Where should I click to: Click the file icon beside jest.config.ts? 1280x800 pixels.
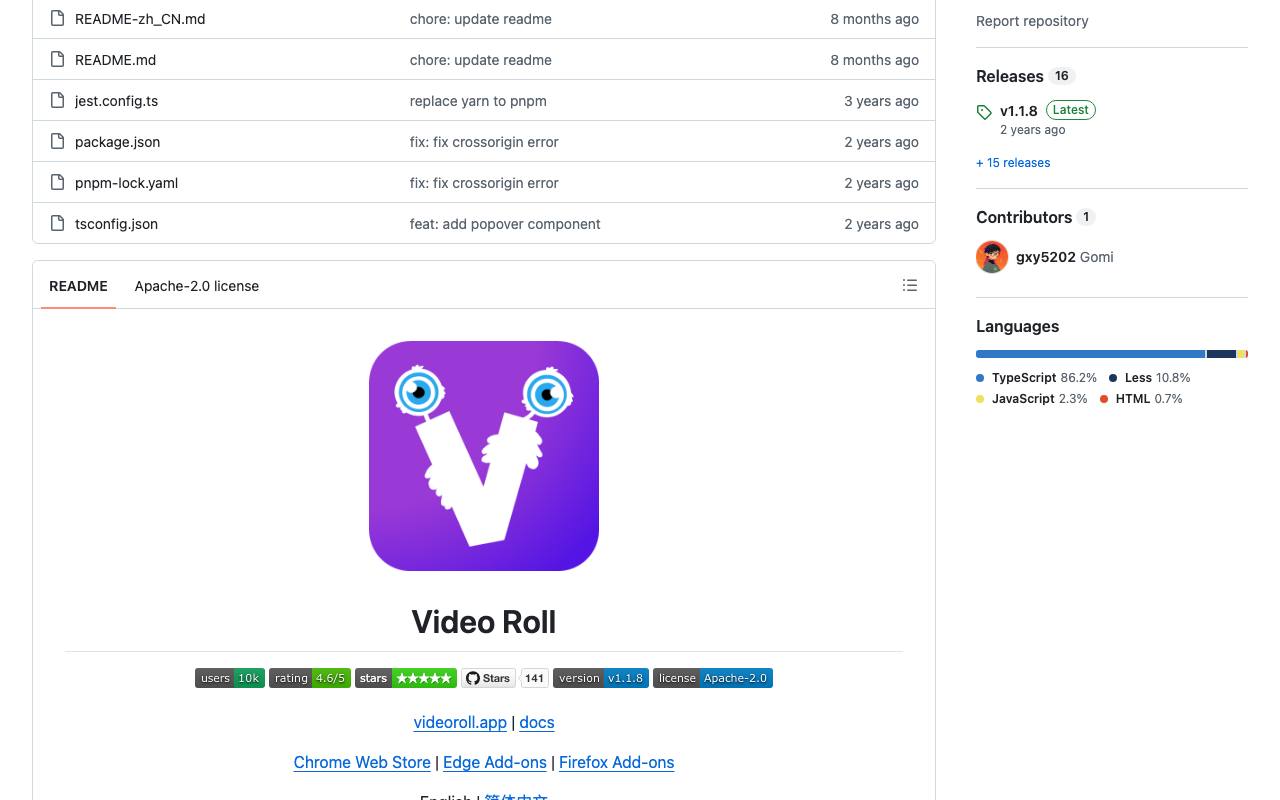coord(57,101)
